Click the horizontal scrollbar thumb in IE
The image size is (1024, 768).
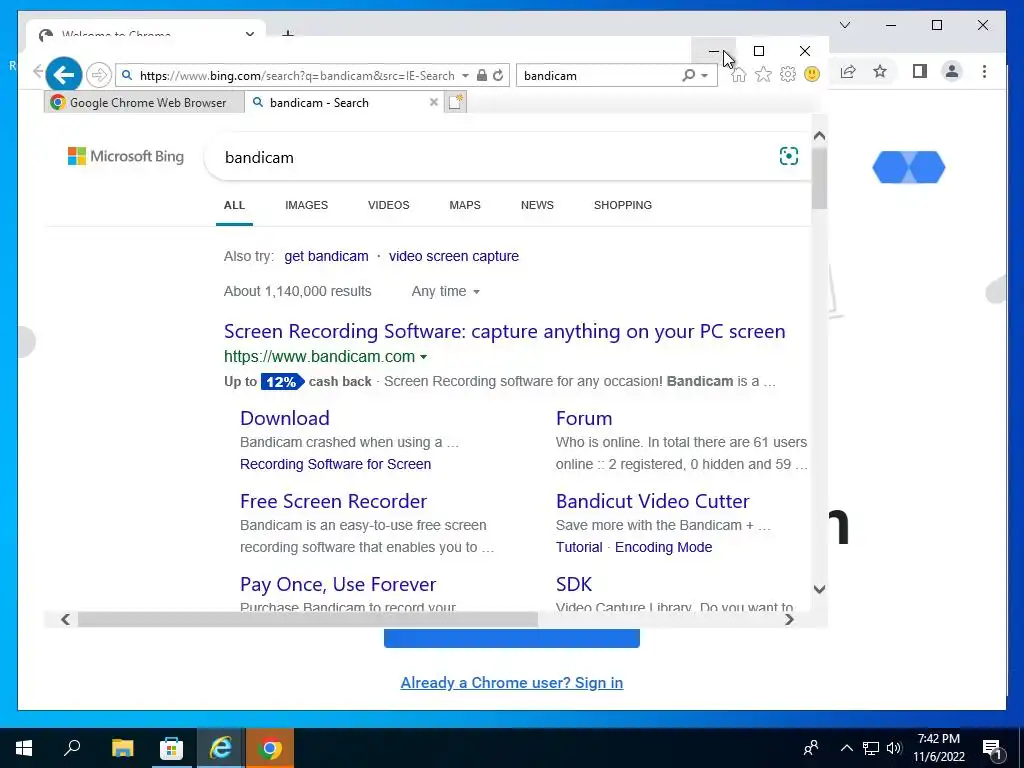[308, 619]
